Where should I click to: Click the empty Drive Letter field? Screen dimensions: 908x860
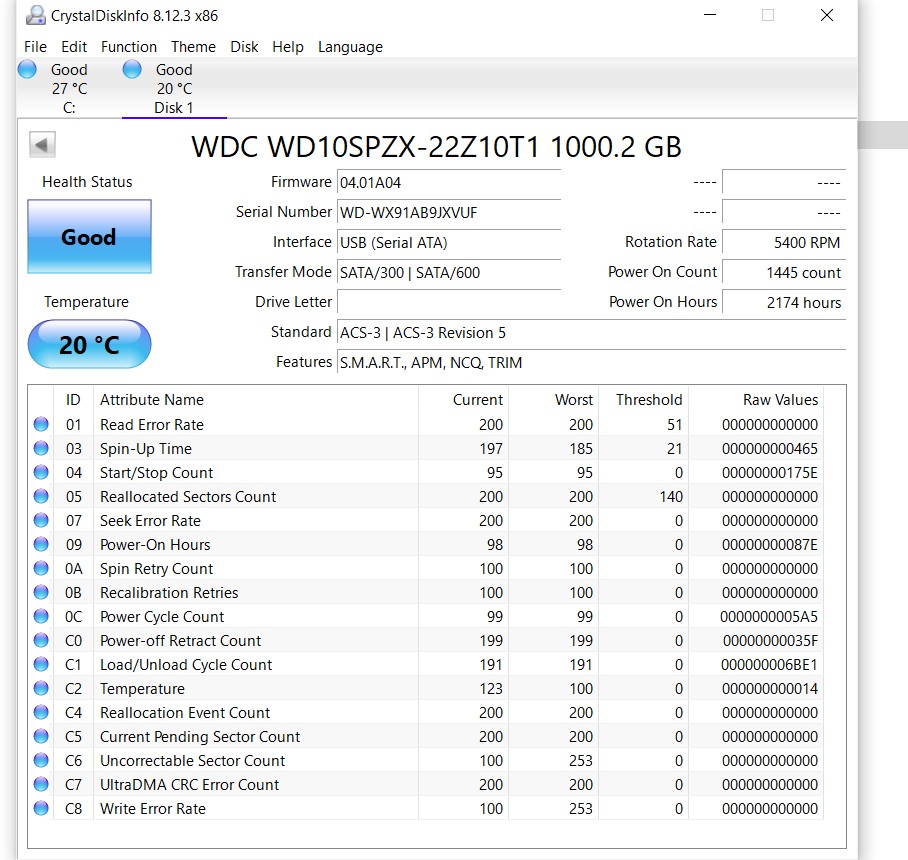click(449, 302)
